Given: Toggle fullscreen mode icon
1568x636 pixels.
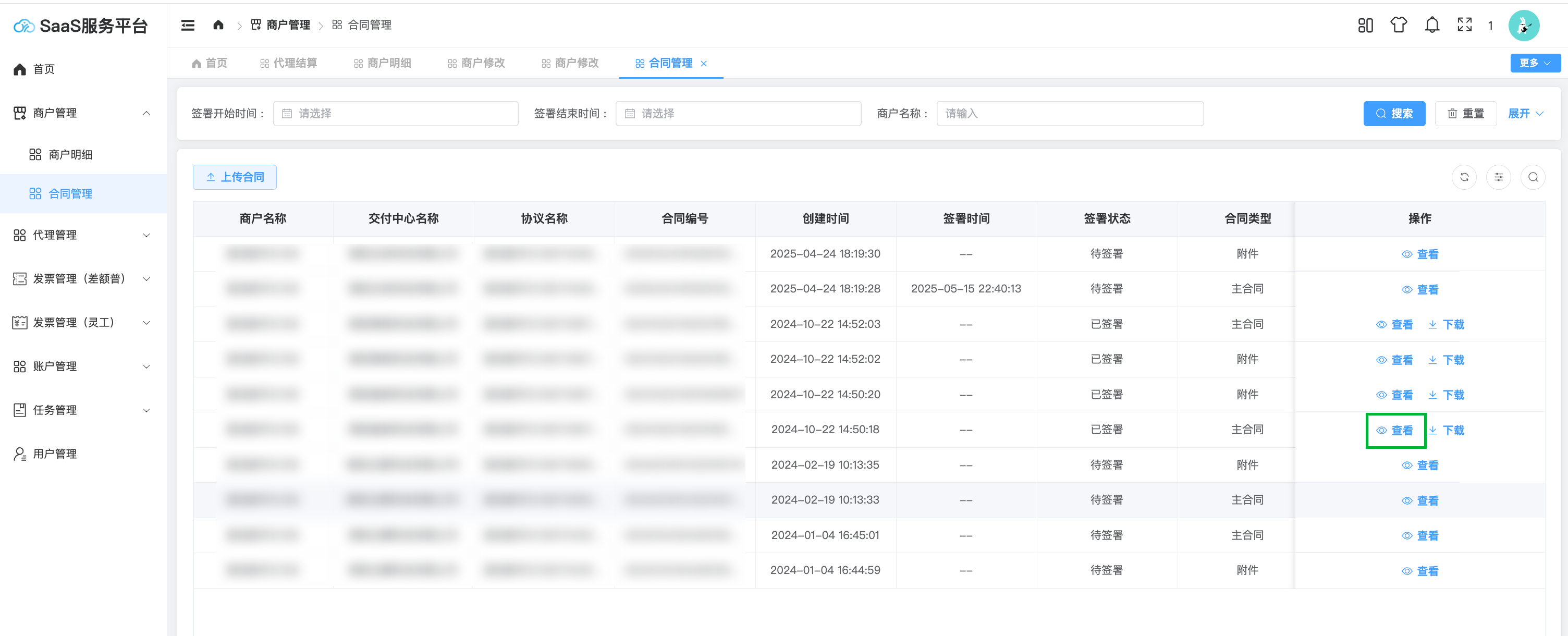Looking at the screenshot, I should (x=1464, y=25).
